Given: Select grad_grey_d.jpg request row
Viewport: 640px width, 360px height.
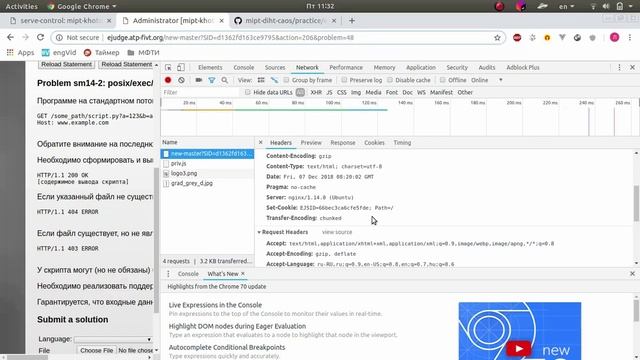Looking at the screenshot, I should click(207, 183).
